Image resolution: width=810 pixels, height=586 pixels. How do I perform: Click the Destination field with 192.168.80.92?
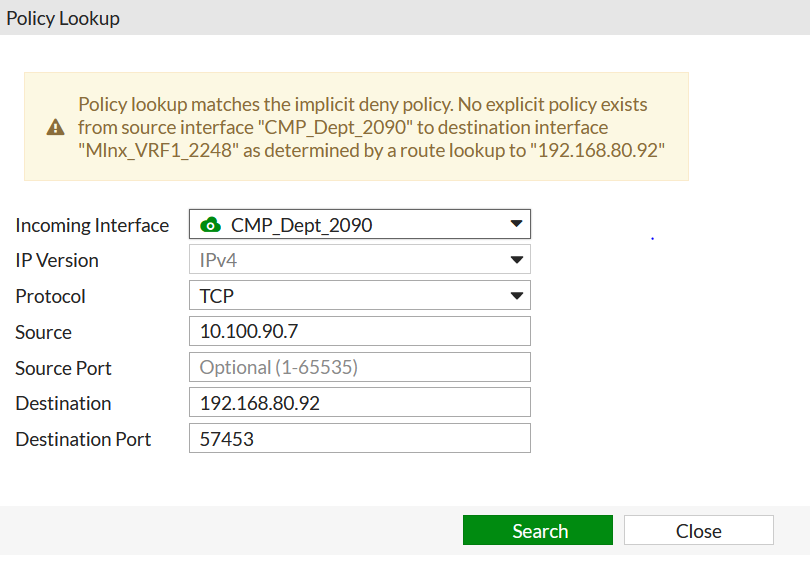tap(359, 403)
